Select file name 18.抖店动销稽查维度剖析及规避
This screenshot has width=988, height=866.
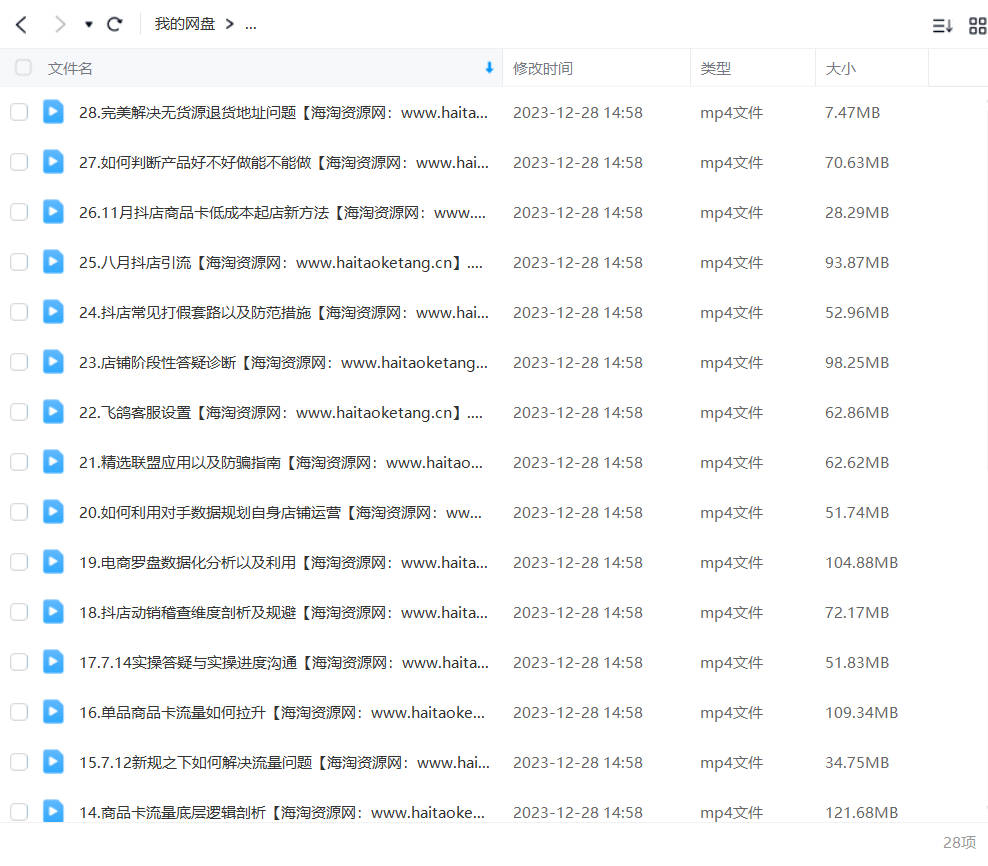point(284,612)
